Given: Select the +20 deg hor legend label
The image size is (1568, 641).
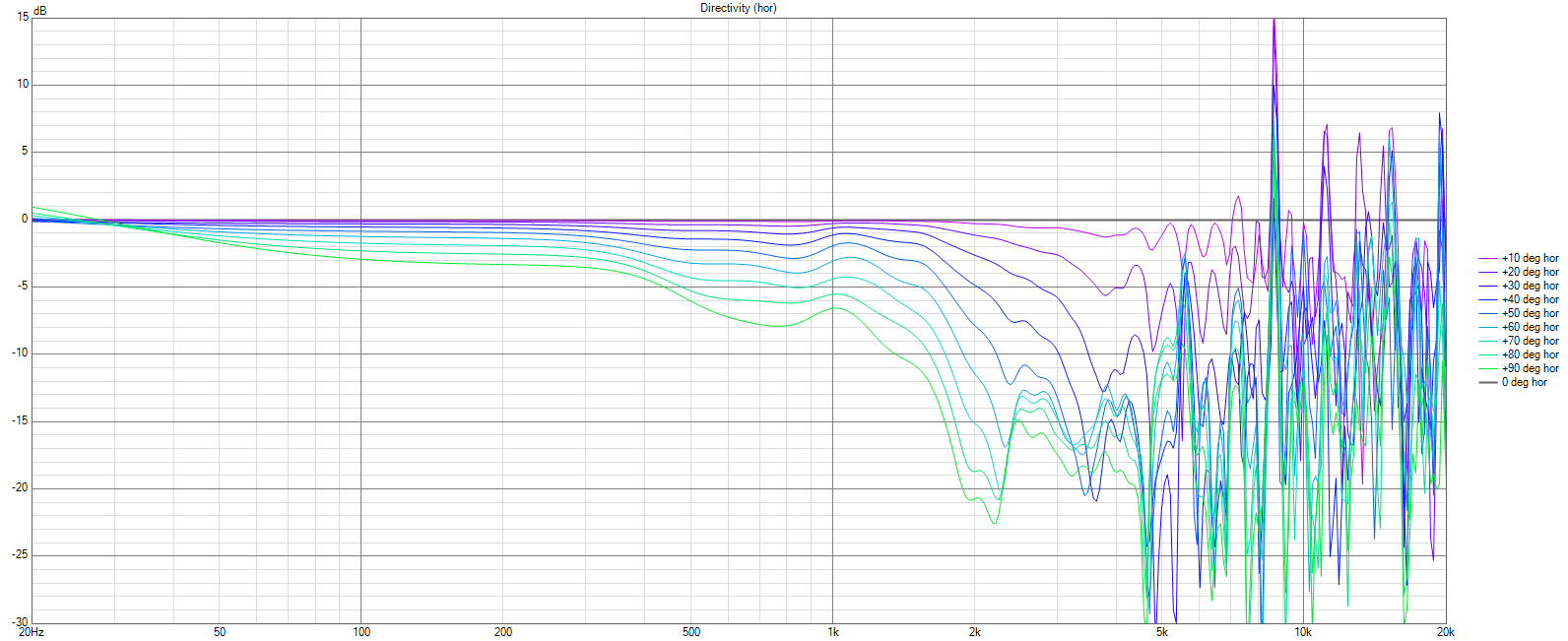Looking at the screenshot, I should click(x=1530, y=272).
